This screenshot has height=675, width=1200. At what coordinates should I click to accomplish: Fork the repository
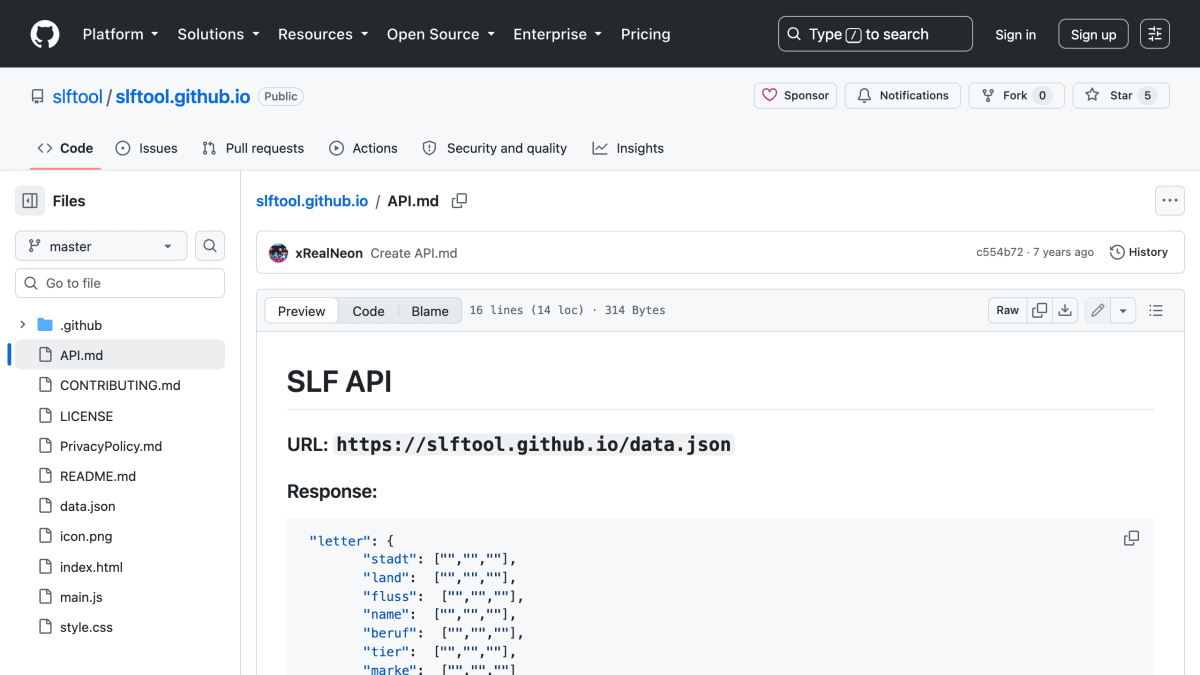pyautogui.click(x=1017, y=96)
